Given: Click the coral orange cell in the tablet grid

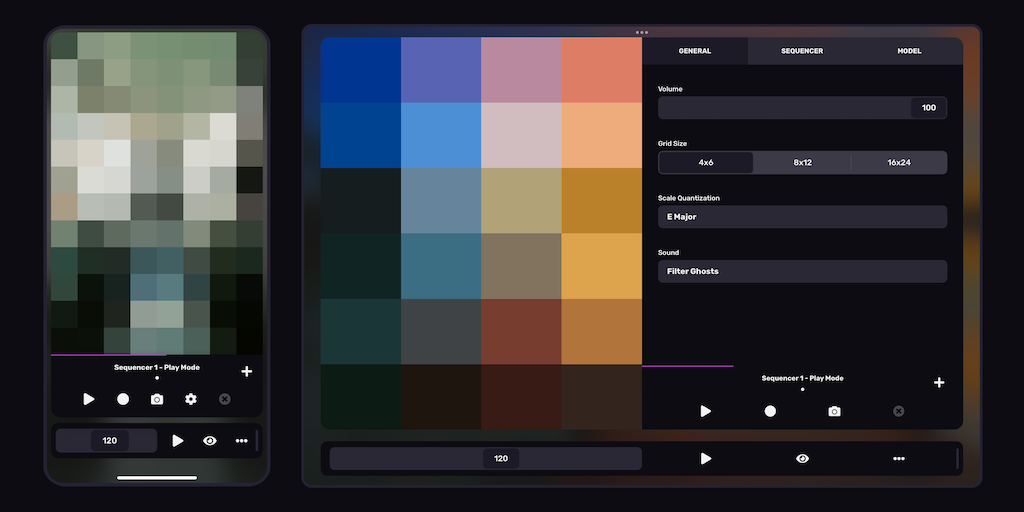Looking at the screenshot, I should tap(601, 70).
